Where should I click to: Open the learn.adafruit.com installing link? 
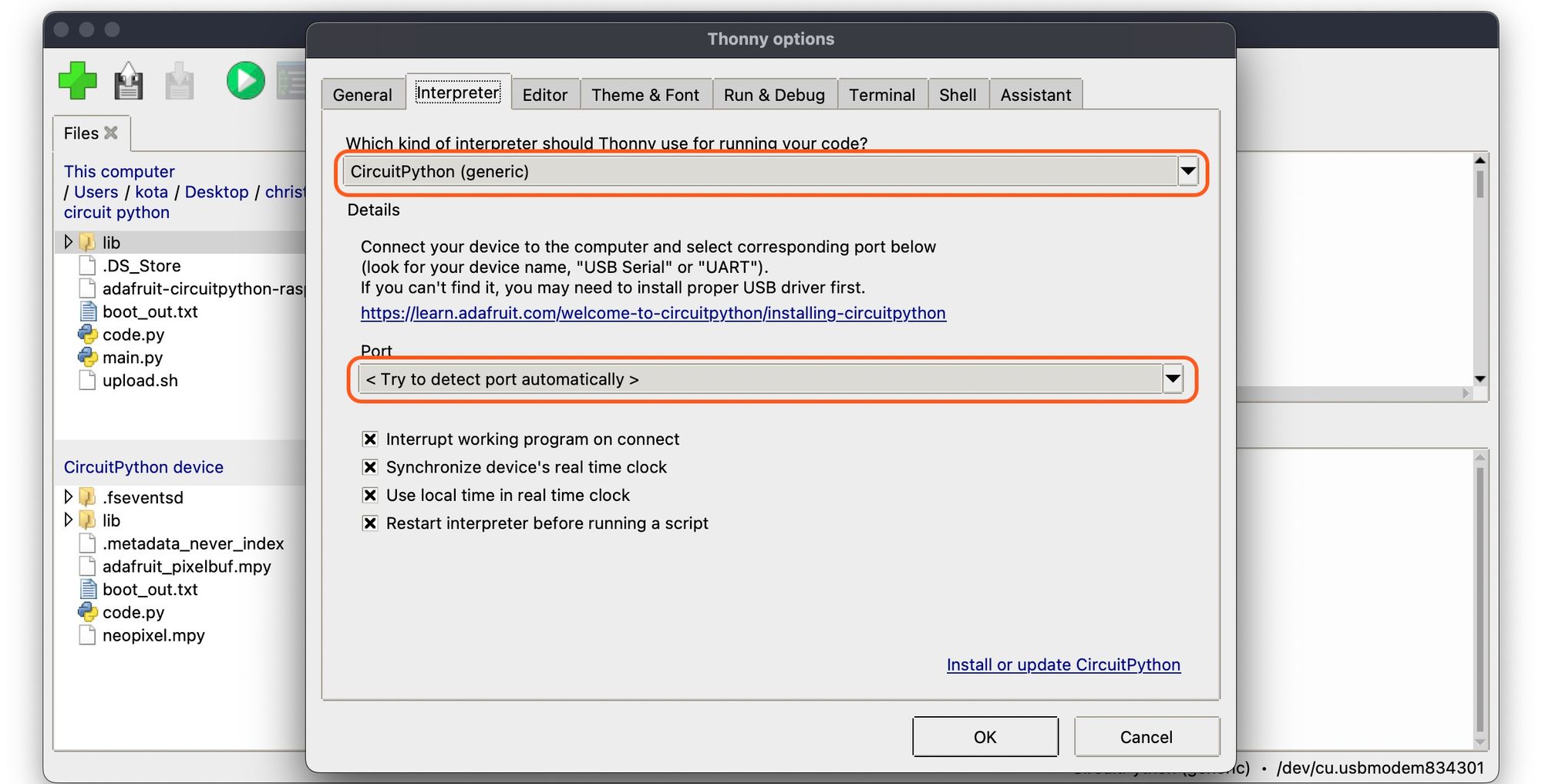[653, 313]
